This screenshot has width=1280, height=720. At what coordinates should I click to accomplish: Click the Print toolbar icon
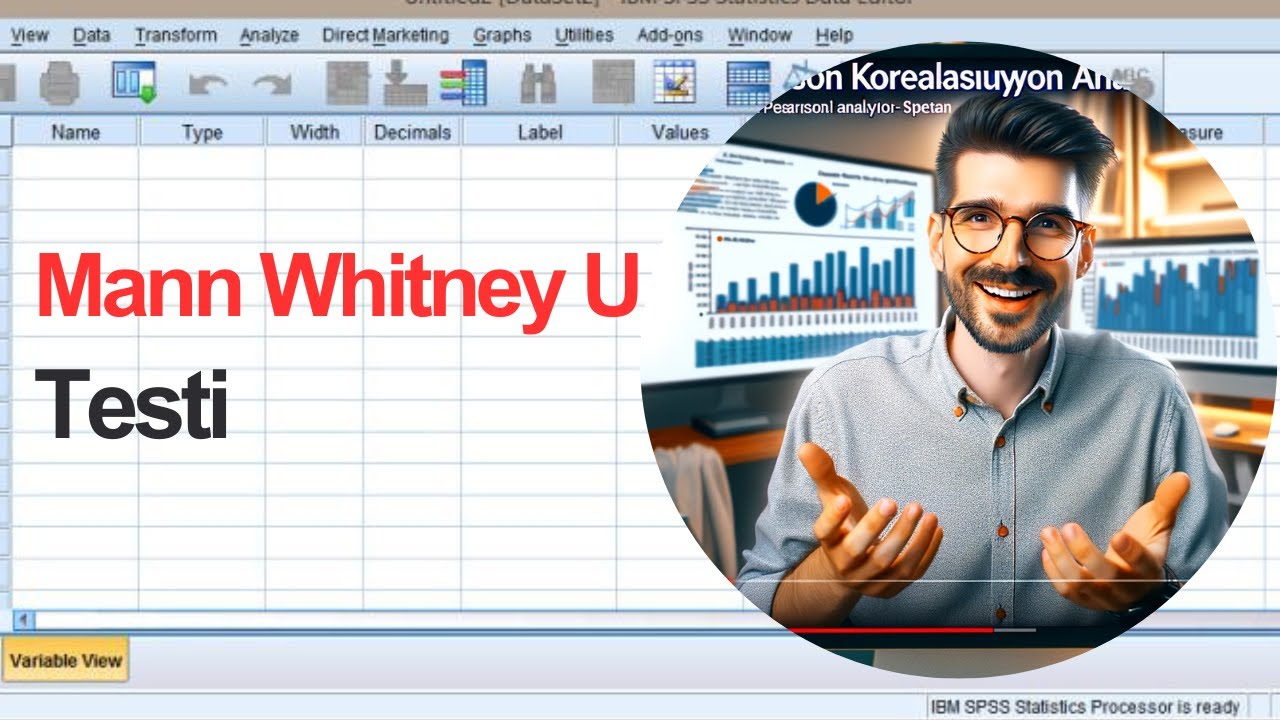pyautogui.click(x=59, y=83)
